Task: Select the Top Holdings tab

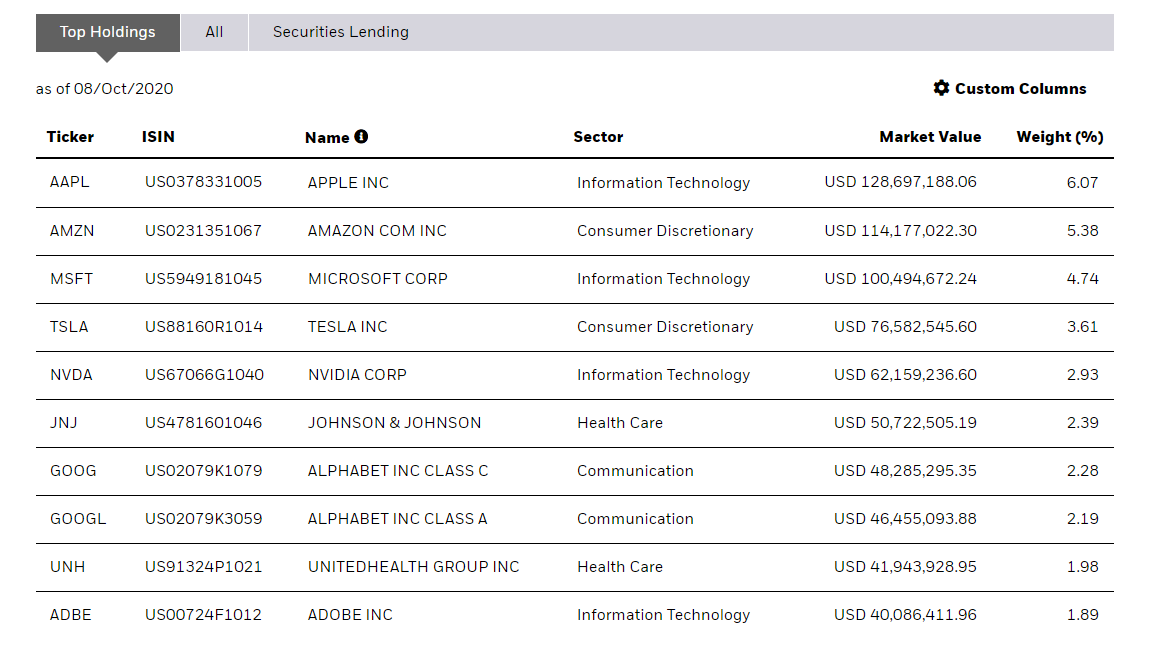Action: (x=107, y=32)
